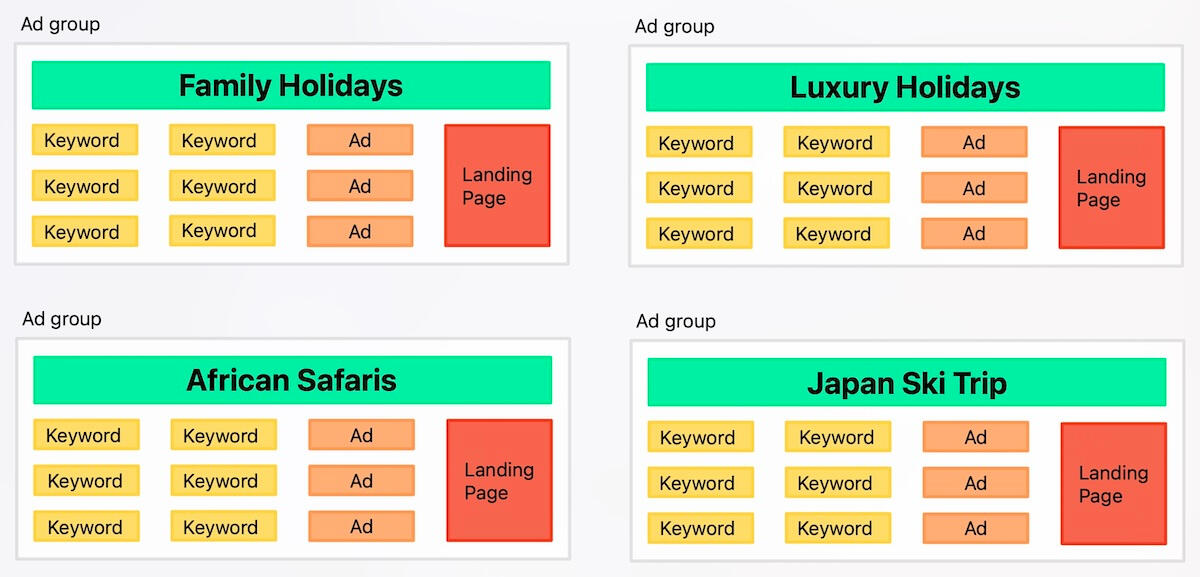The image size is (1200, 577).
Task: Select the middle Ad box in Japan Ski Trip
Action: click(x=975, y=483)
